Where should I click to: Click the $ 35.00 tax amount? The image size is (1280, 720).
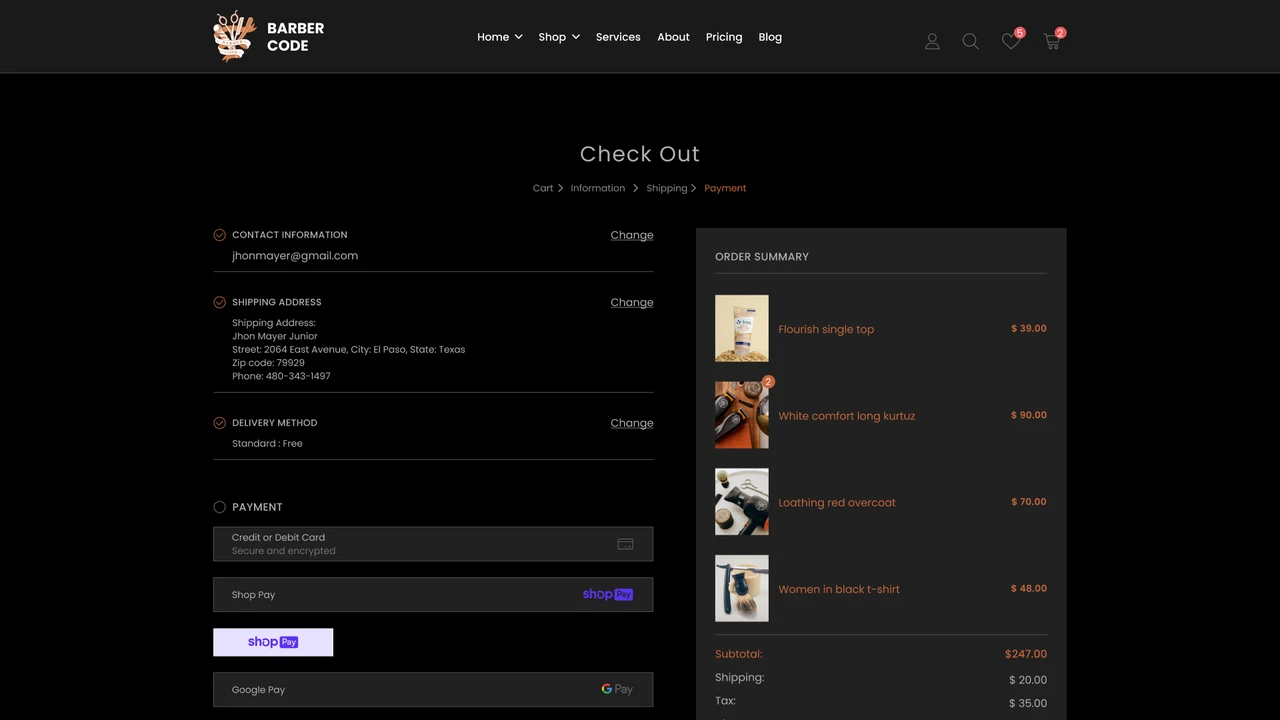click(x=1028, y=703)
